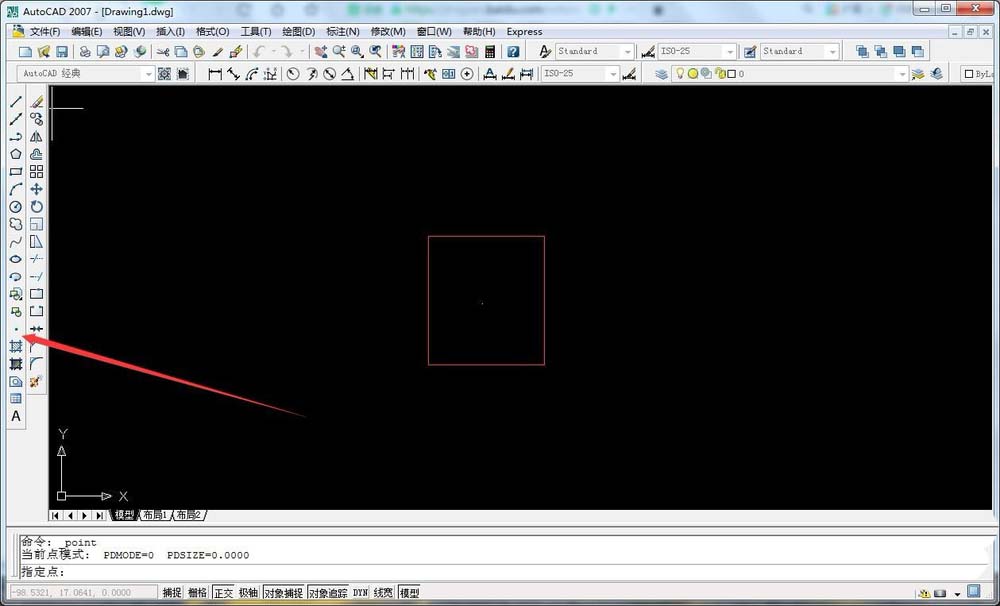The image size is (1000, 606).
Task: Open the 绘图(D) menu
Action: pyautogui.click(x=297, y=31)
